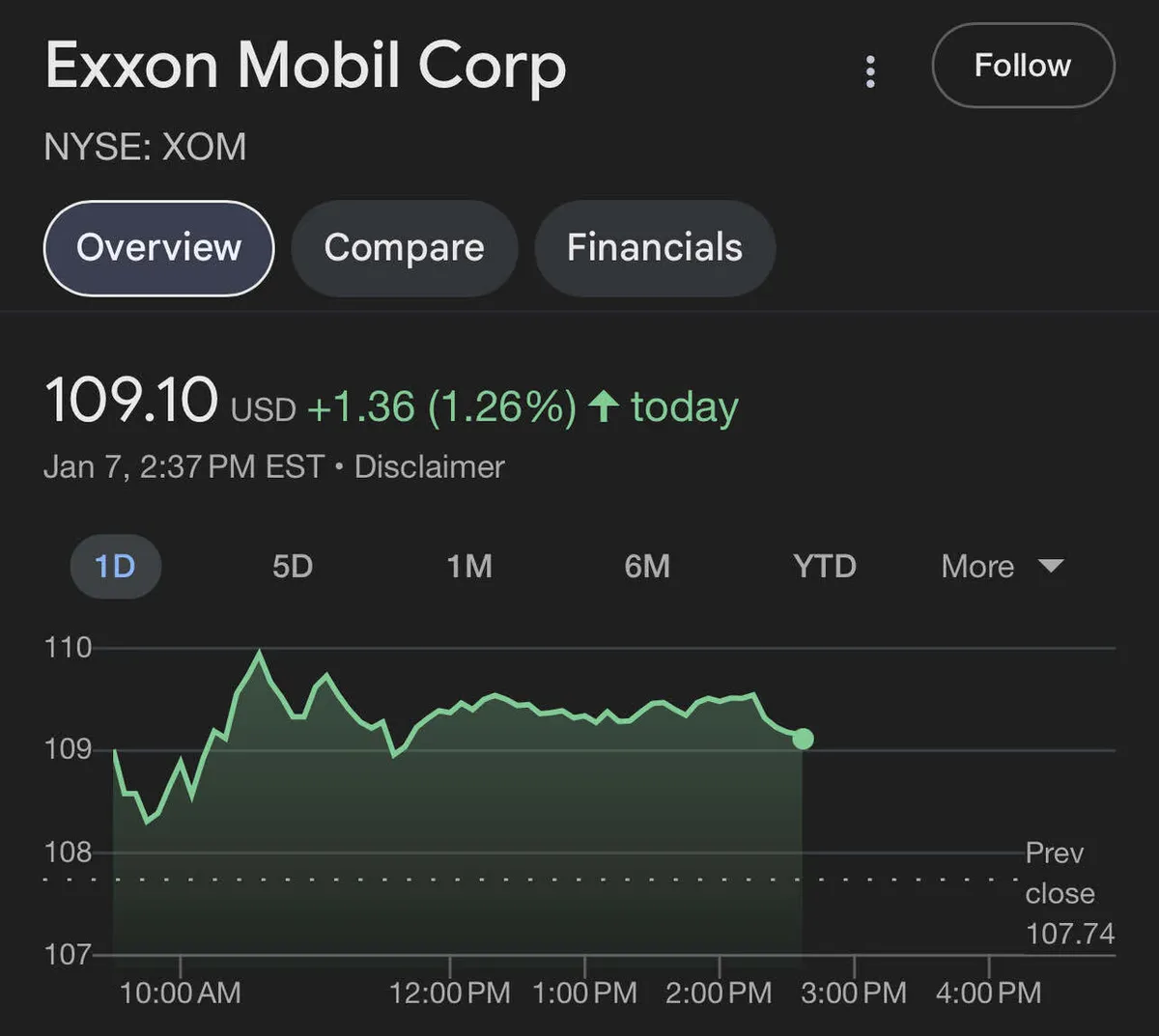This screenshot has height=1036, width=1159.
Task: Select YTD chart range
Action: pos(825,566)
